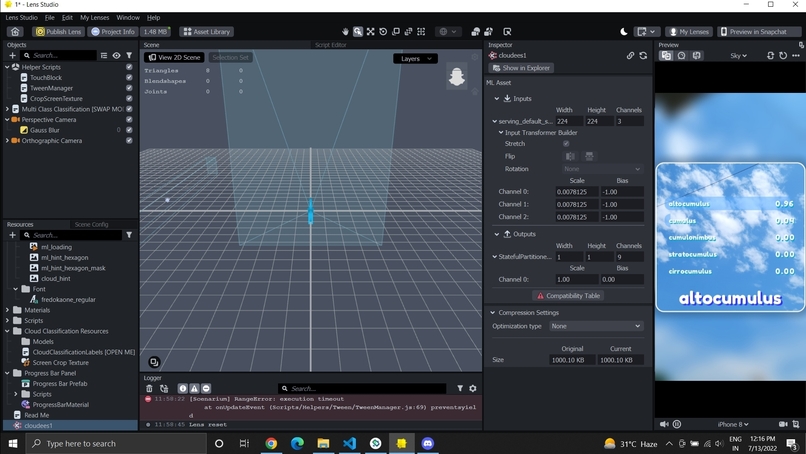Toggle logger warning messages icon
The width and height of the screenshot is (806, 454).
click(x=194, y=388)
